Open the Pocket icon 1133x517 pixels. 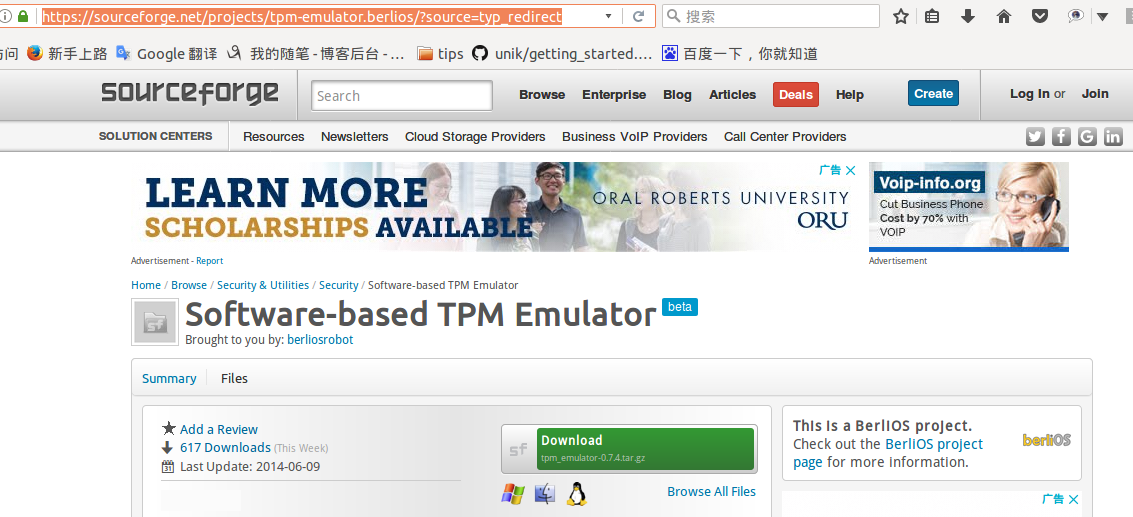click(x=1039, y=16)
